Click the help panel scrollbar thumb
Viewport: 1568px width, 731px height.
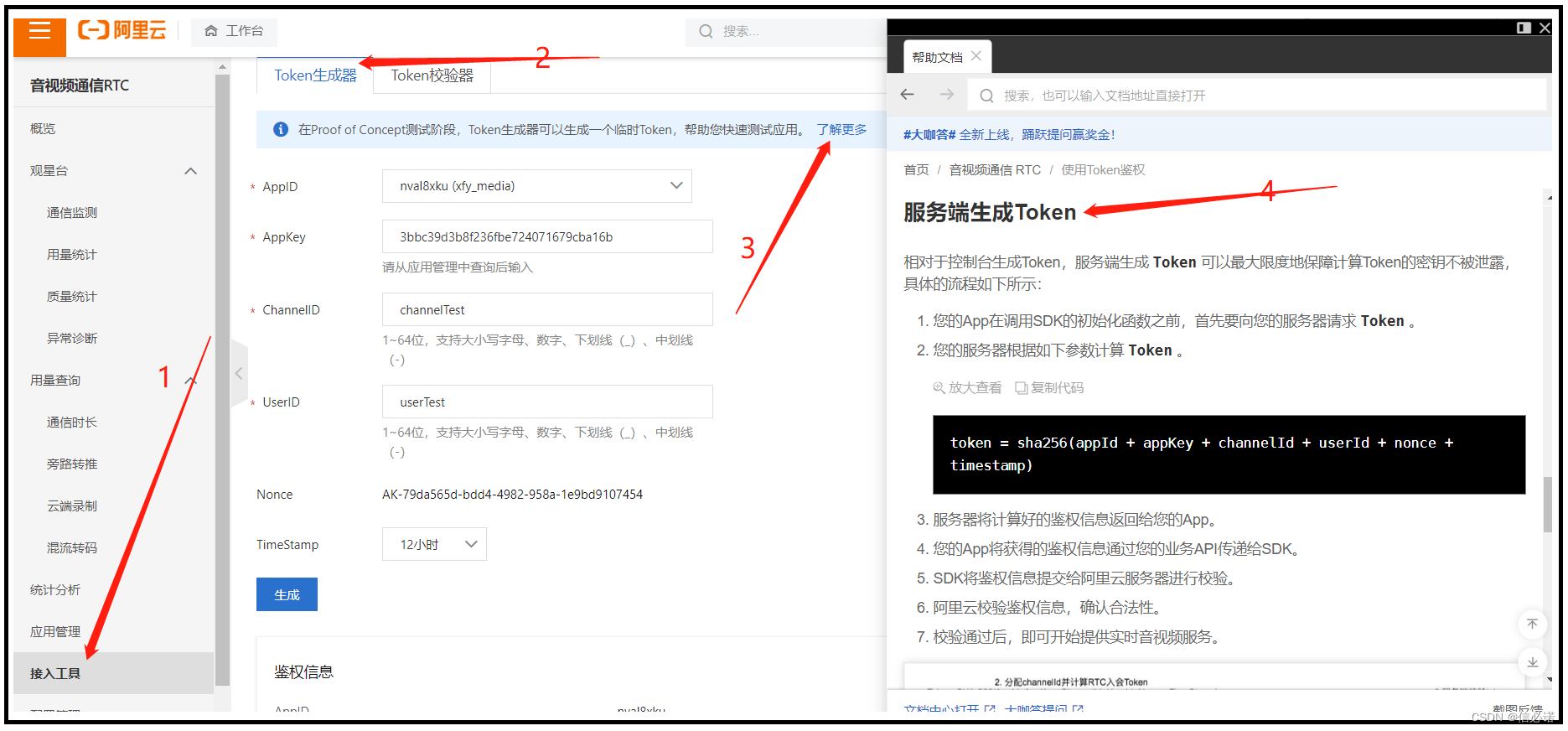tap(1547, 504)
